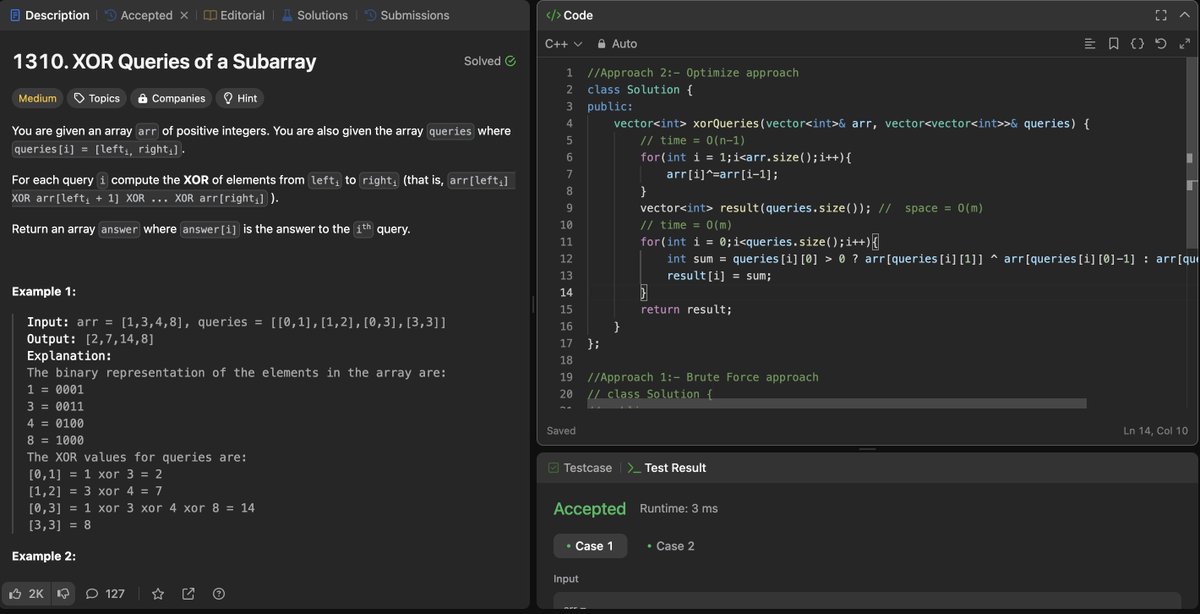
Task: Reset code to default with undo arrow
Action: tap(1160, 44)
